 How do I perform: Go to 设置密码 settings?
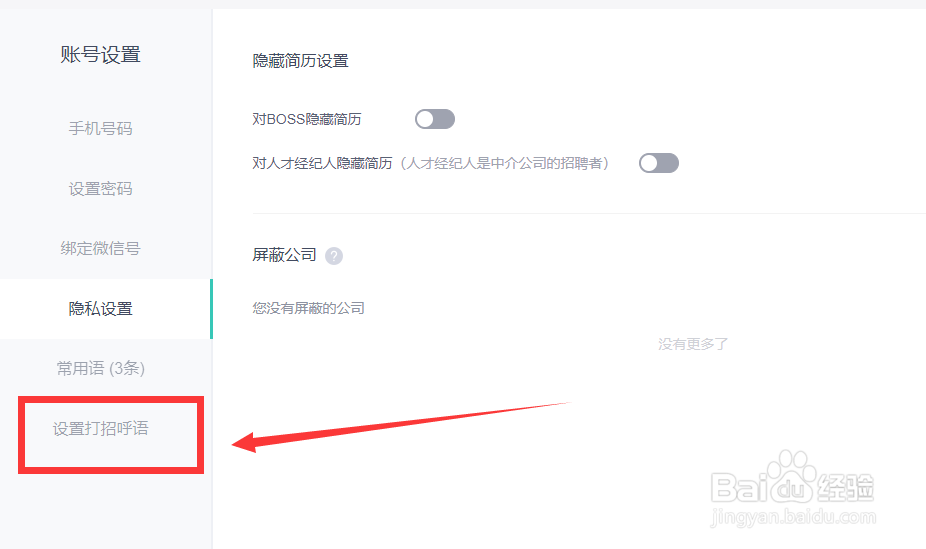pos(100,189)
